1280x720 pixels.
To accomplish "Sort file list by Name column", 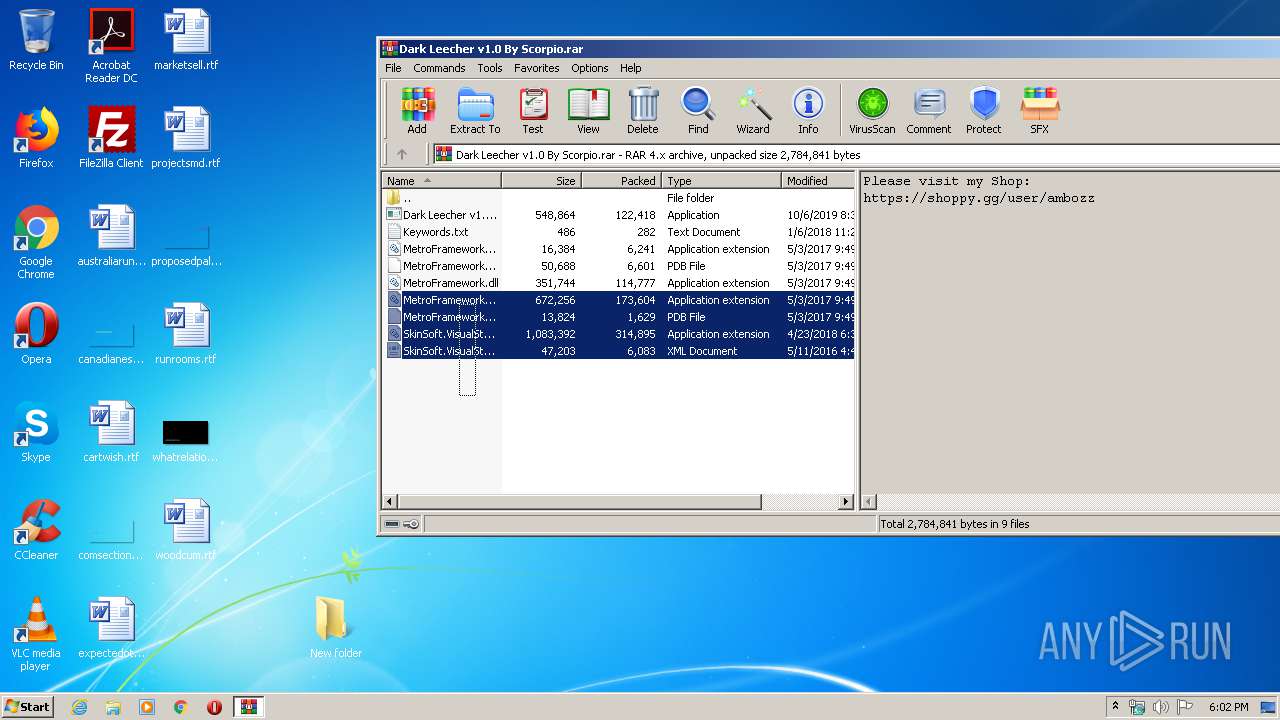I will tap(442, 181).
